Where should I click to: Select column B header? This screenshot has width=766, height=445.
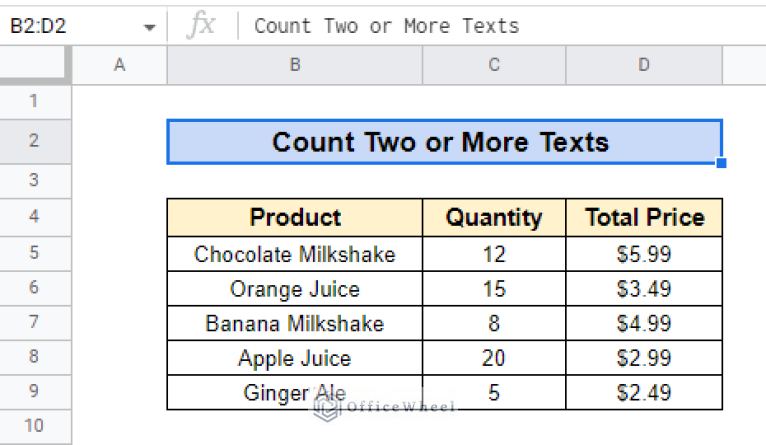coord(295,65)
